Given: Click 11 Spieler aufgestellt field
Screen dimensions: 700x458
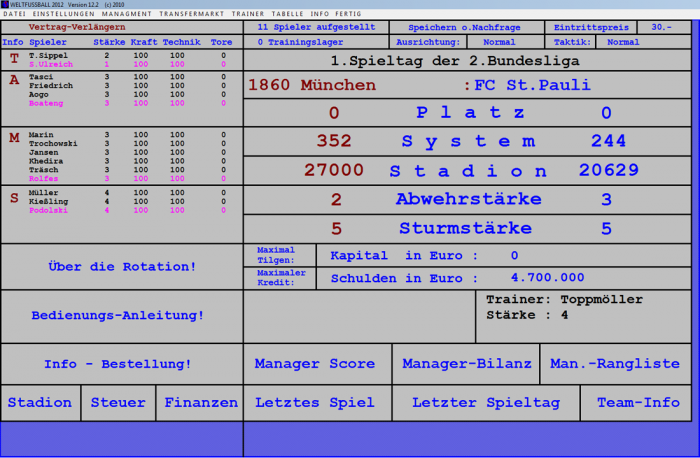Looking at the screenshot, I should coord(316,27).
